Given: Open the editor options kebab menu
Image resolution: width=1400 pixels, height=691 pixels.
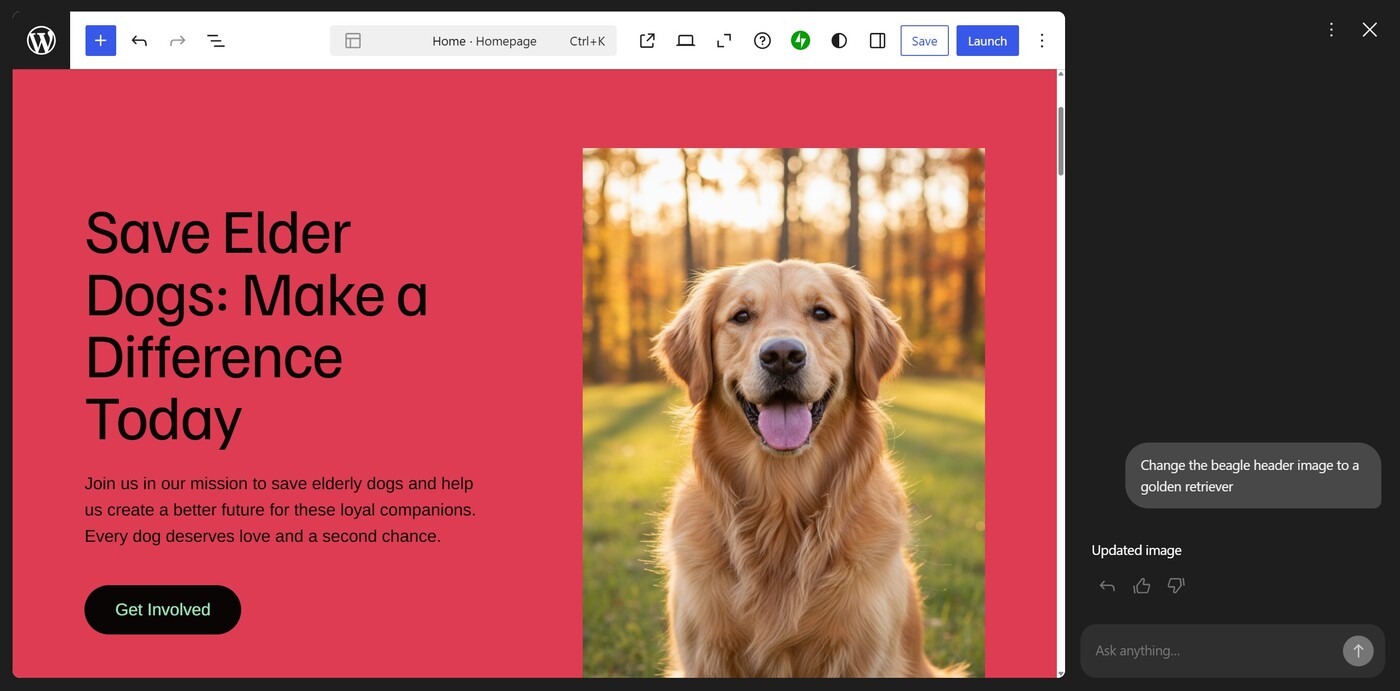Looking at the screenshot, I should click(x=1042, y=40).
